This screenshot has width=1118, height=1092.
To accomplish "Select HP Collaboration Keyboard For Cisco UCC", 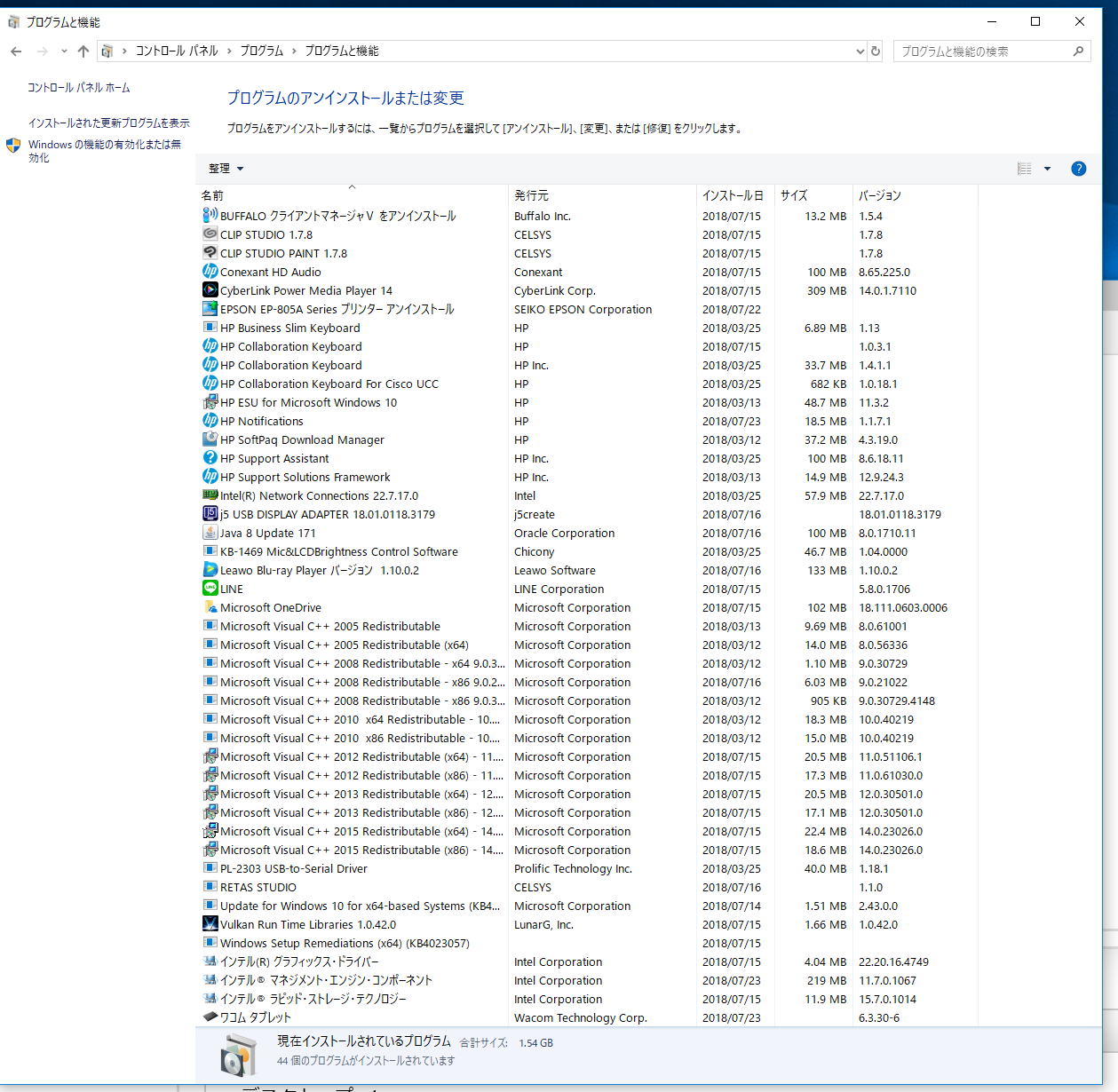I will pos(329,384).
